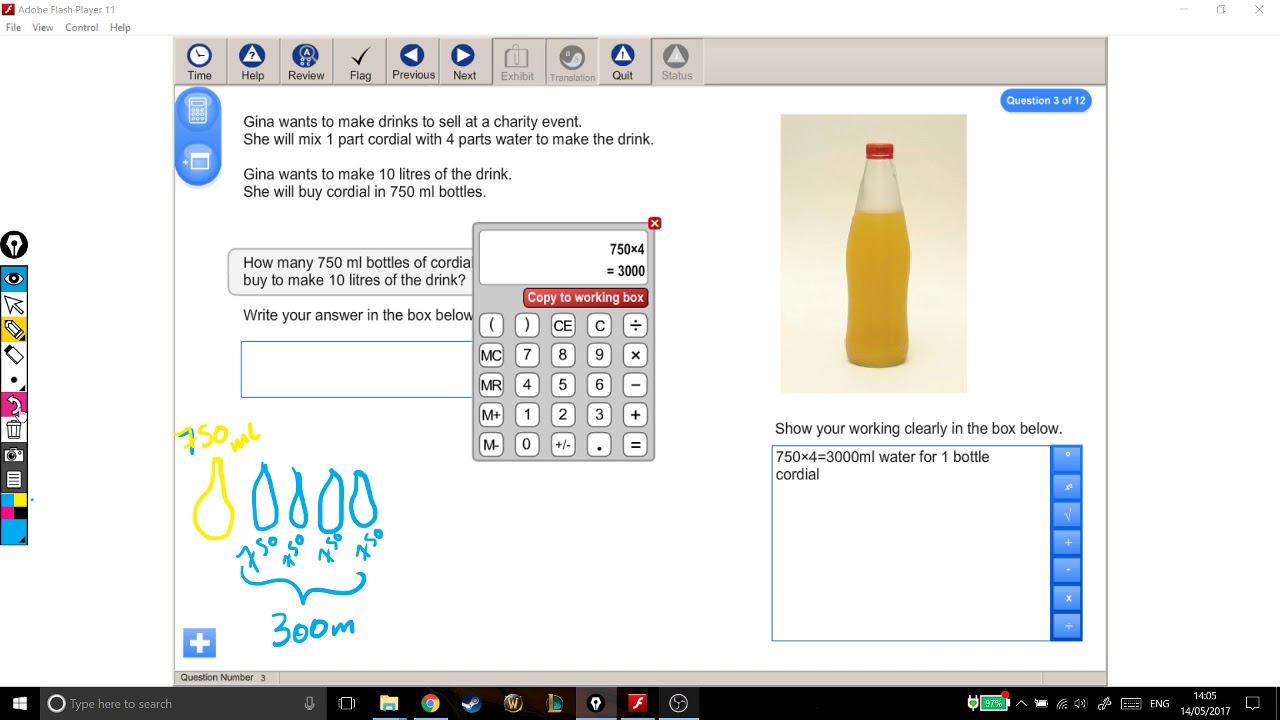The image size is (1280, 720).
Task: Click the blue plus button at bottom left
Action: [x=200, y=643]
